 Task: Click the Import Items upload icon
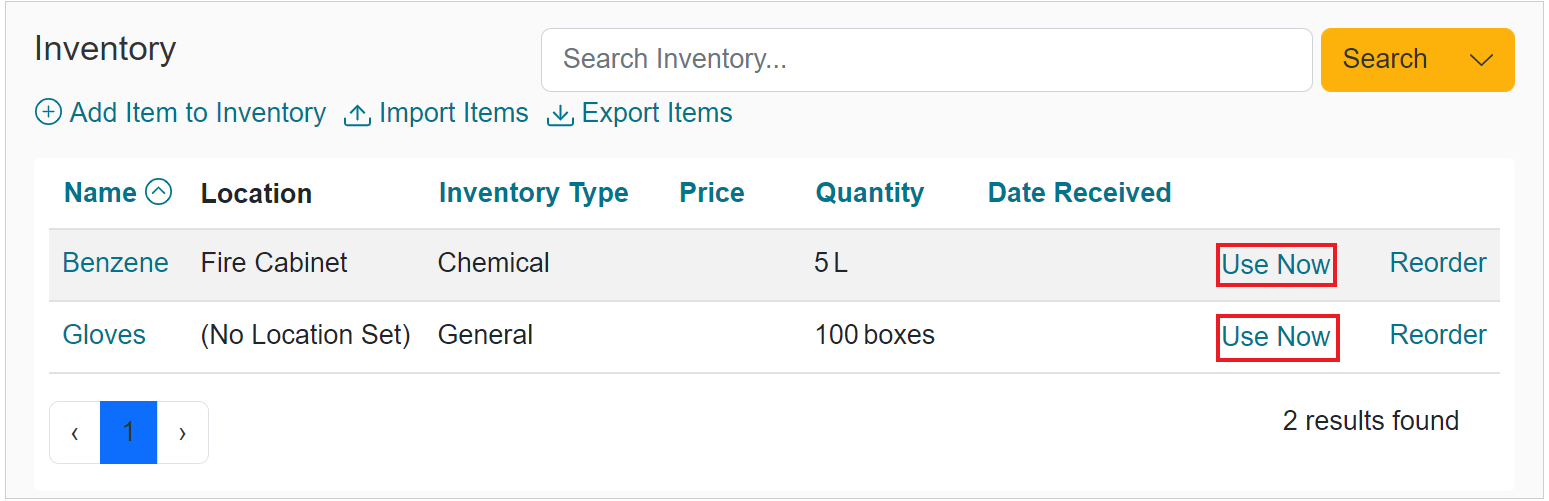(x=357, y=115)
